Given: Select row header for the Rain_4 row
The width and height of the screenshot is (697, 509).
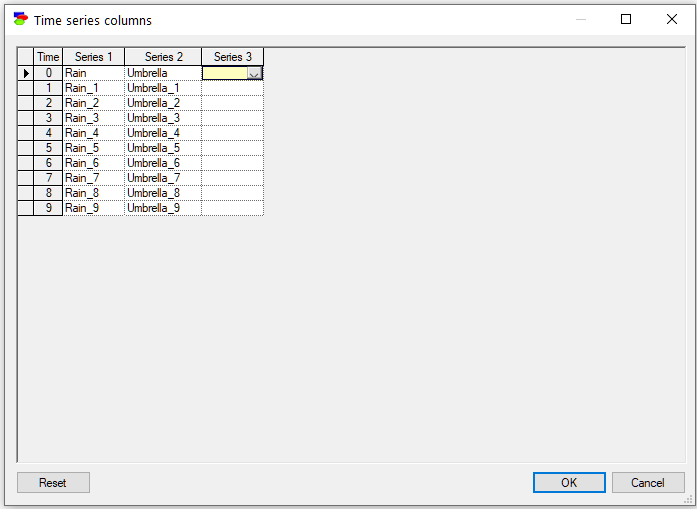Looking at the screenshot, I should (26, 133).
